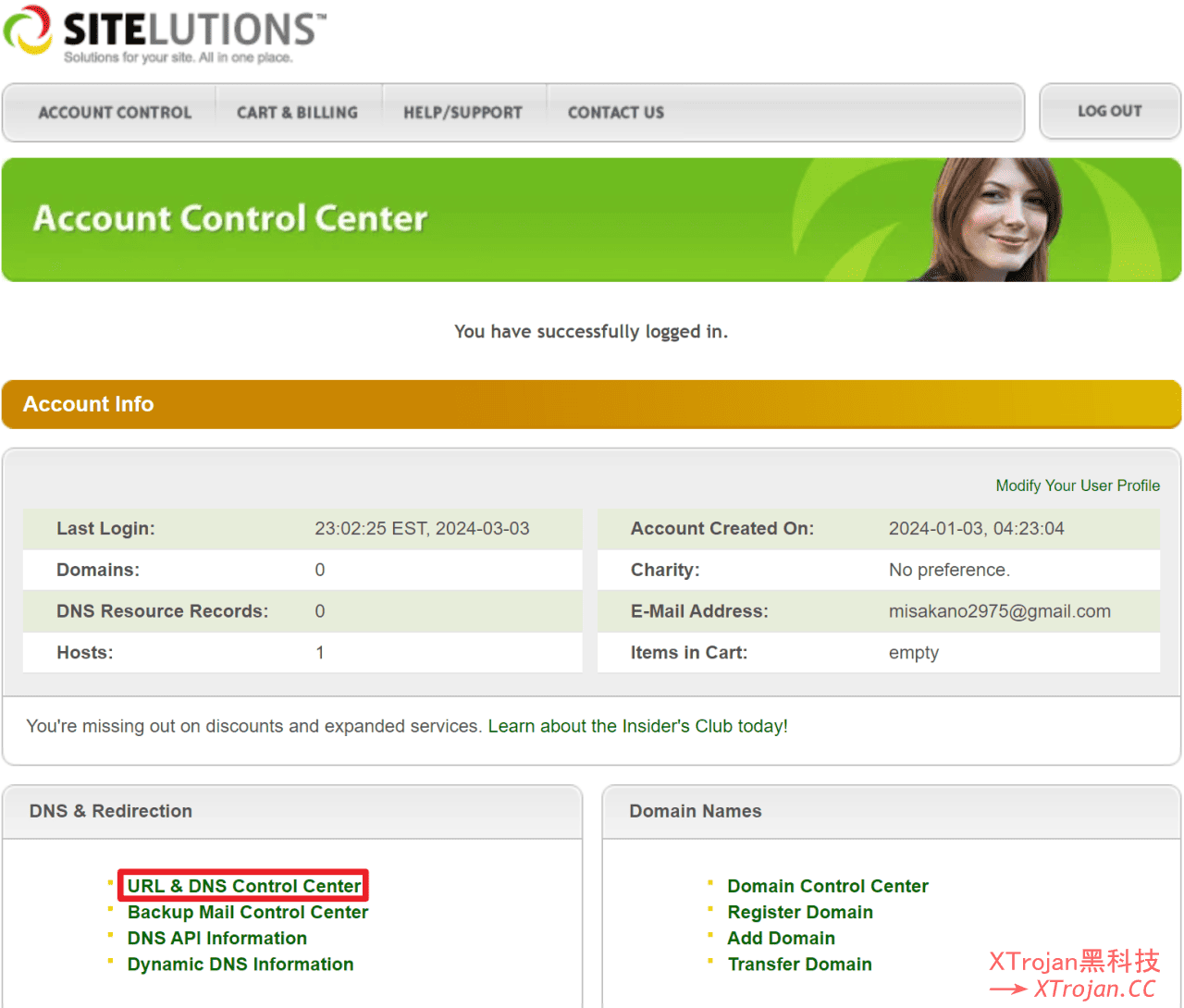This screenshot has height=1008, width=1184.
Task: Select the last login value 23:02:25 EST, 2024-03-03
Action: [x=422, y=528]
